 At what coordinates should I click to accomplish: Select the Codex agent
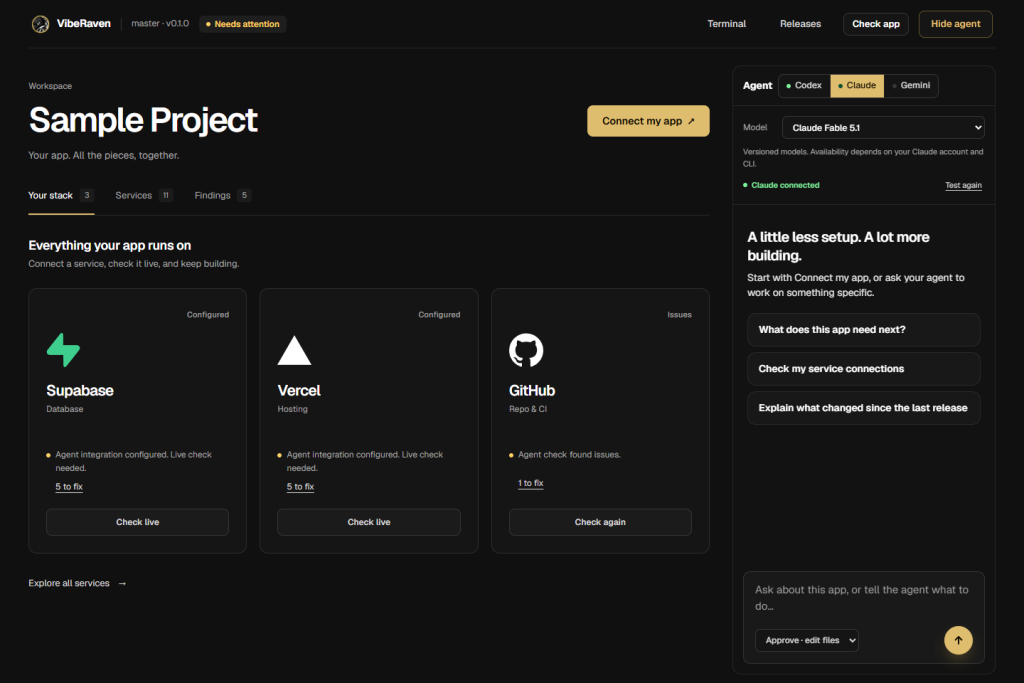(x=804, y=86)
